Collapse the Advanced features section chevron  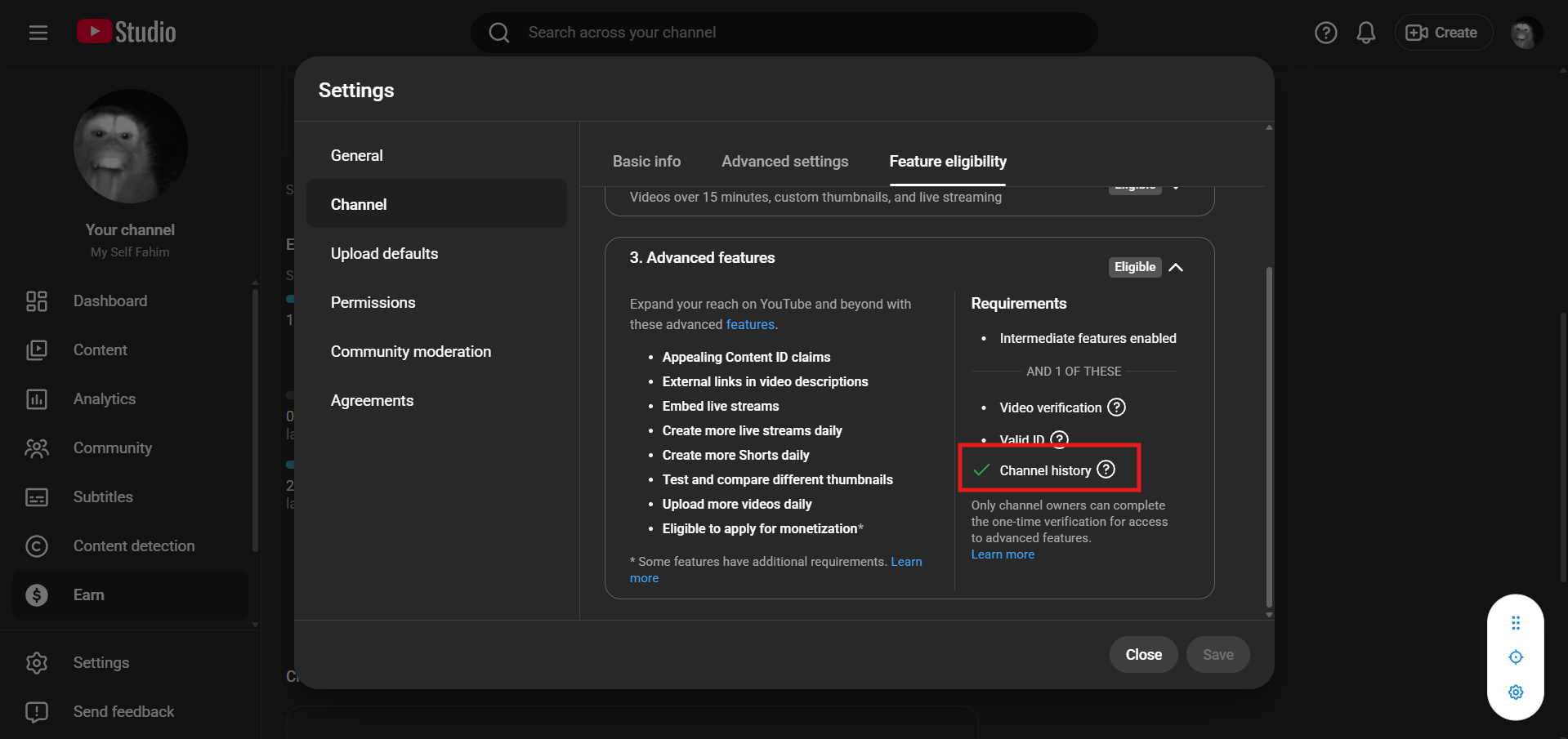tap(1176, 267)
